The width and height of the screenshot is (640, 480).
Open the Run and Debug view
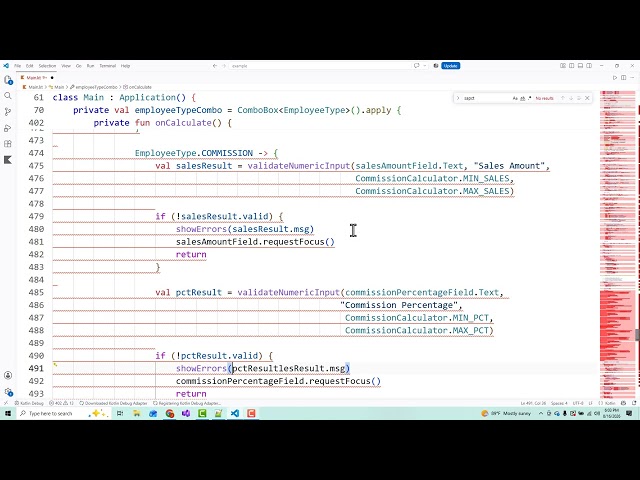coord(8,128)
